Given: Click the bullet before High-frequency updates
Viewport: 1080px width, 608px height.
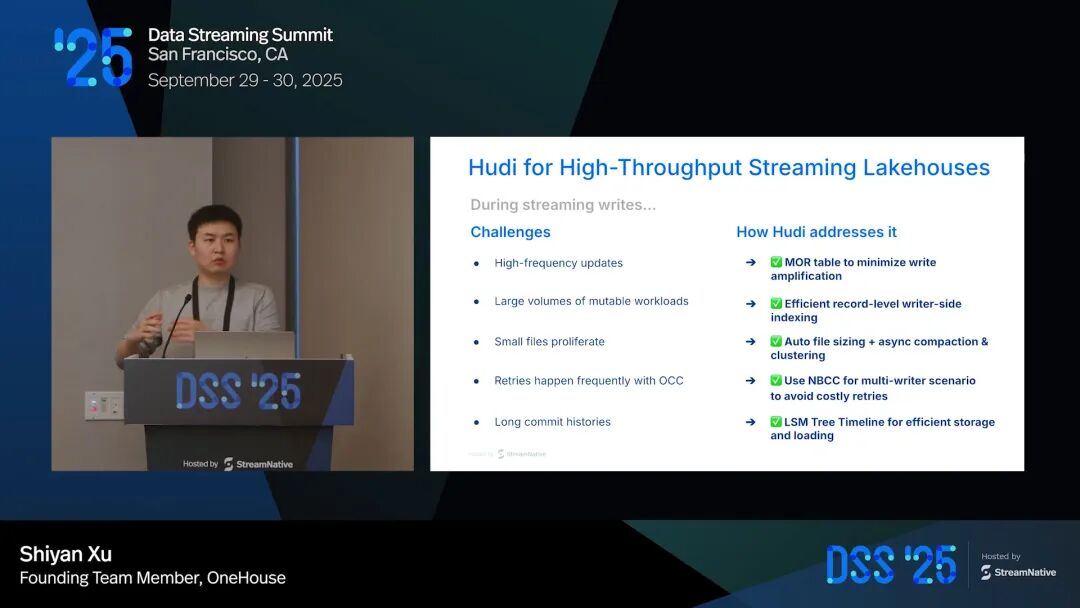Looking at the screenshot, I should (x=477, y=264).
